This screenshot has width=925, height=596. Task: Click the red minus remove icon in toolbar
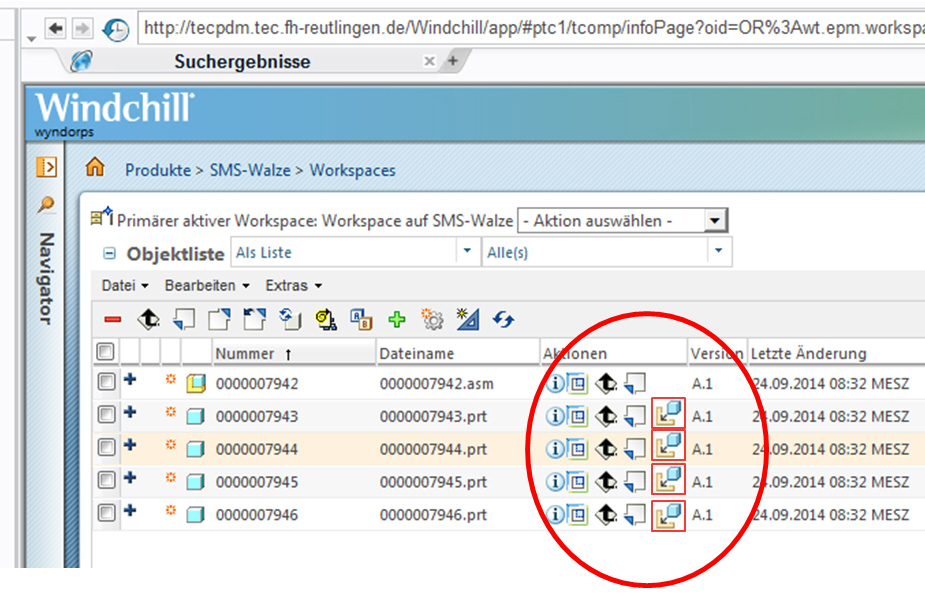(x=113, y=320)
